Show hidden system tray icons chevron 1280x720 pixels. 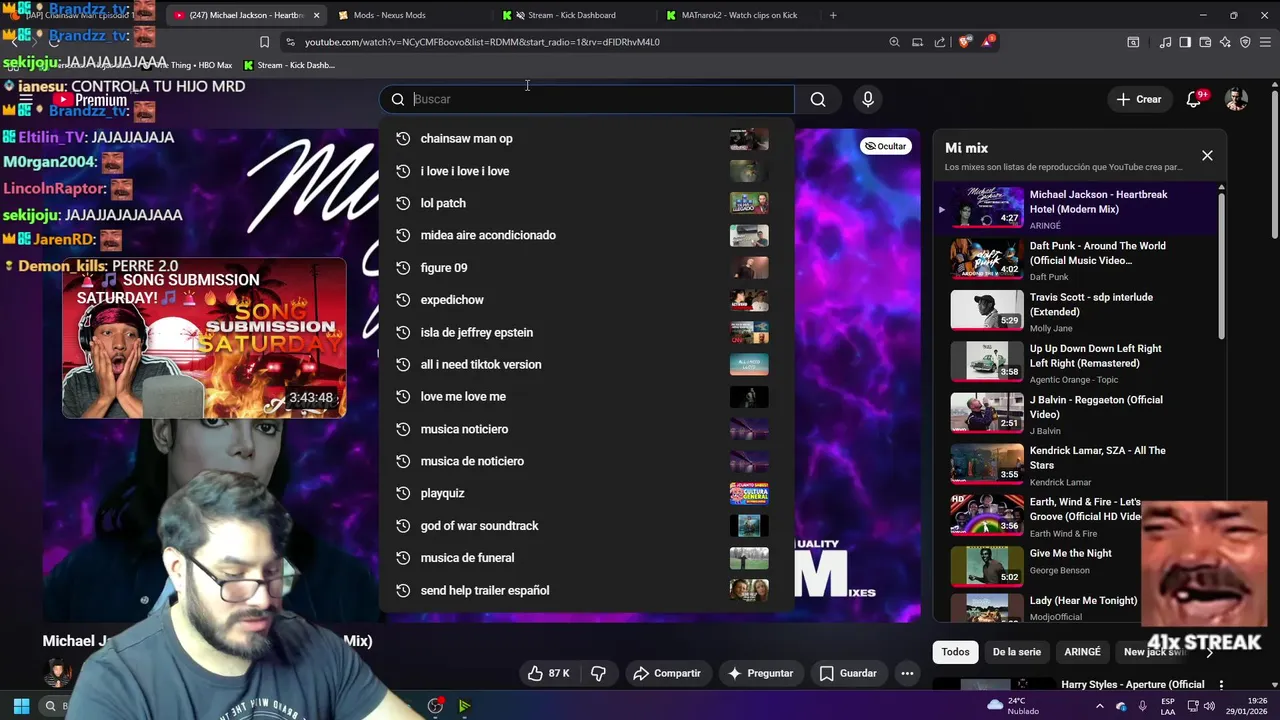pos(1100,706)
